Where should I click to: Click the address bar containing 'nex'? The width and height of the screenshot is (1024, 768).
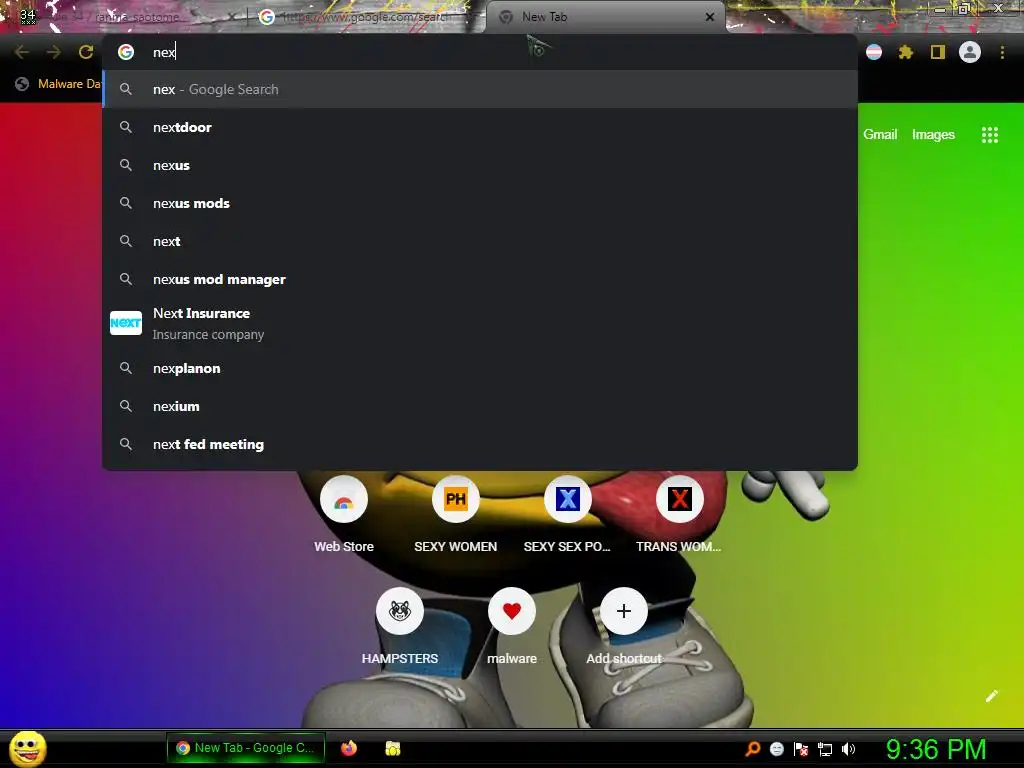480,52
